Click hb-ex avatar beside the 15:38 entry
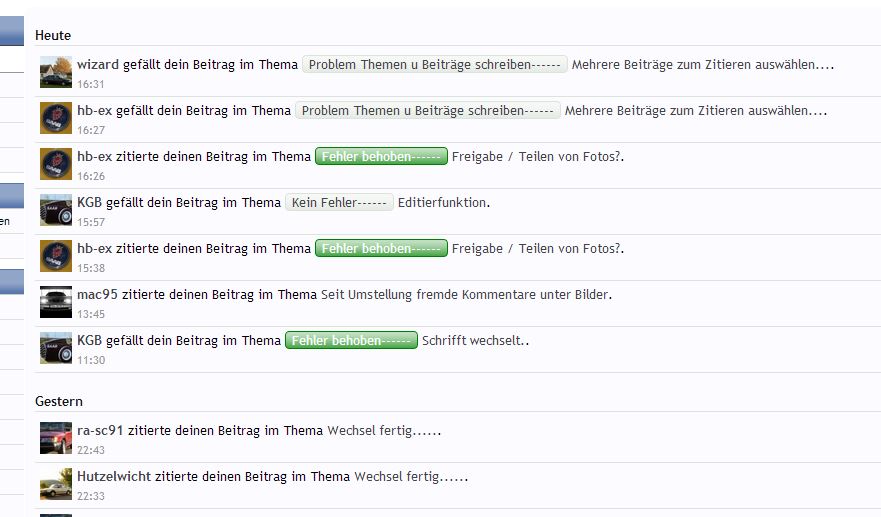This screenshot has height=517, width=881. 56,256
